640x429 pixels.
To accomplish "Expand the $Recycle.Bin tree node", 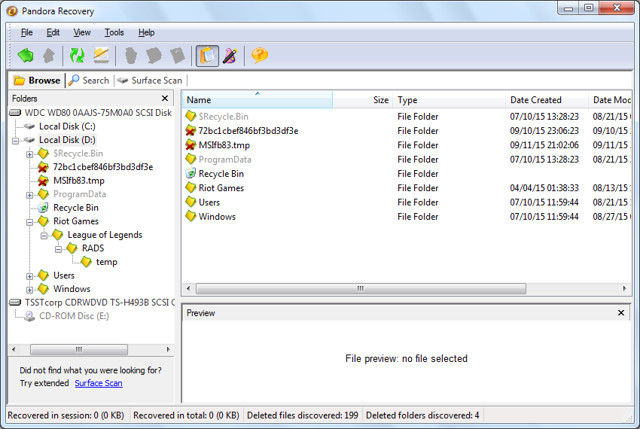I will pyautogui.click(x=30, y=153).
